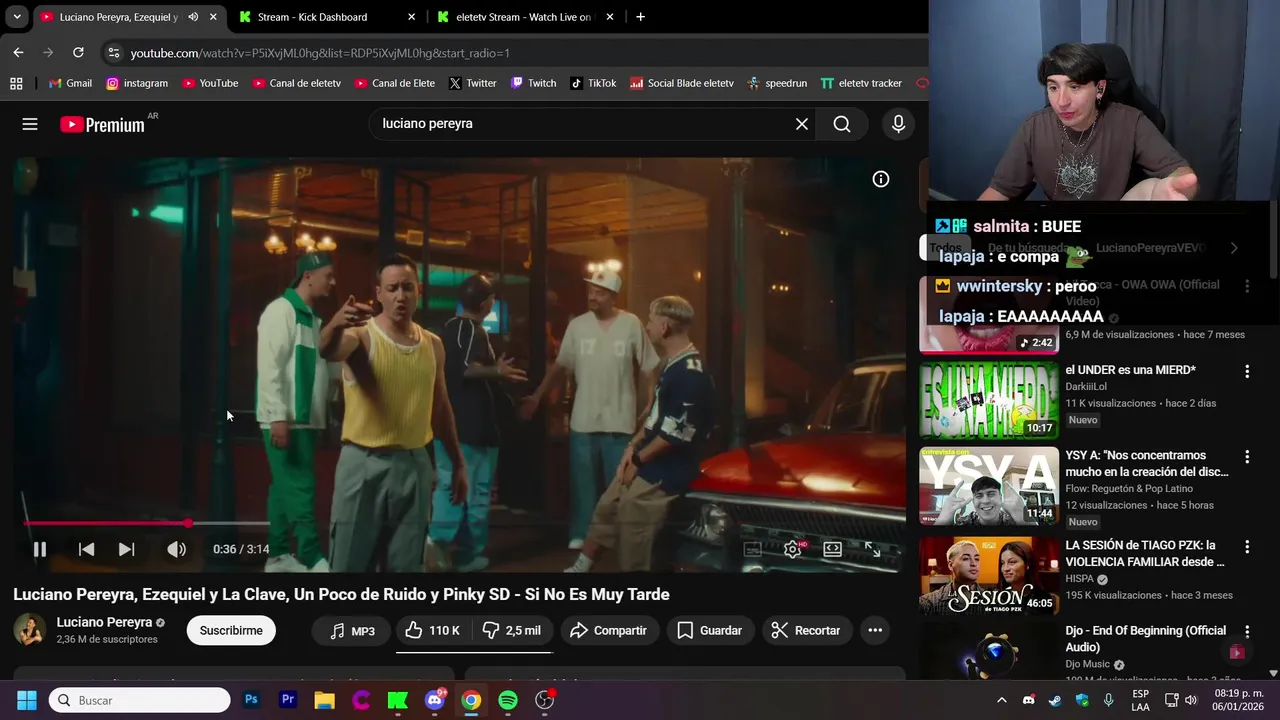Mute audio on the Luciano Pereyra tab
The image size is (1280, 720).
pos(193,17)
